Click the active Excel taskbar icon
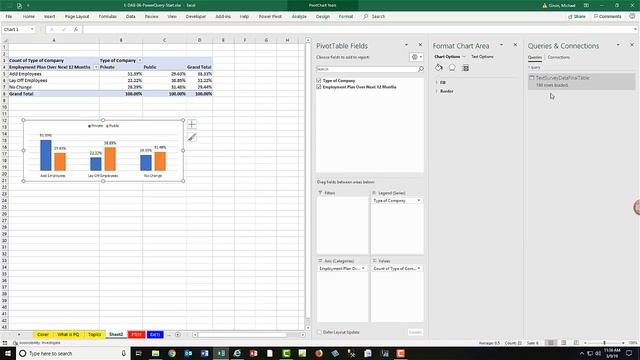Image resolution: width=640 pixels, height=360 pixels. point(221,353)
